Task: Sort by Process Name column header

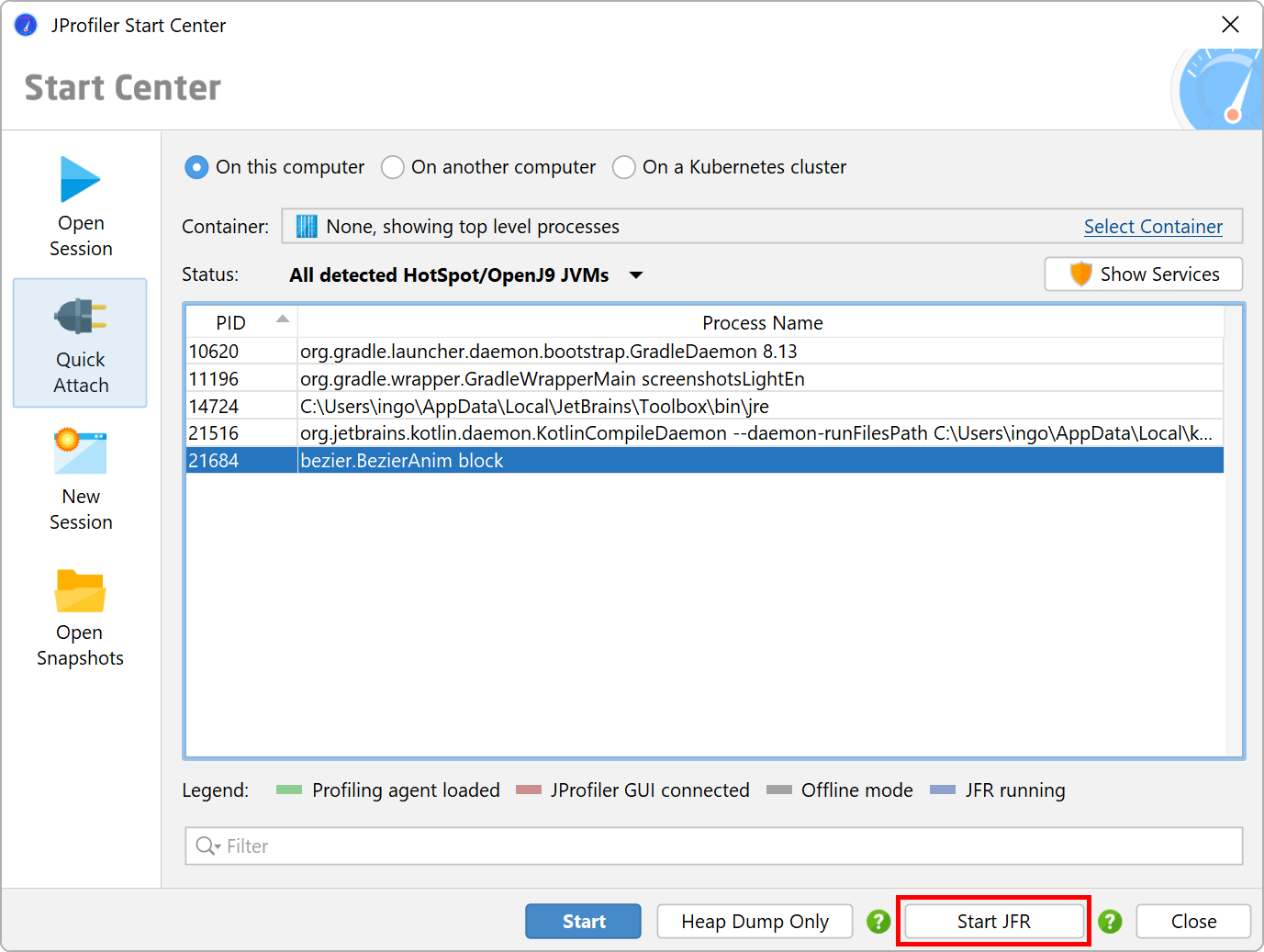Action: (761, 322)
